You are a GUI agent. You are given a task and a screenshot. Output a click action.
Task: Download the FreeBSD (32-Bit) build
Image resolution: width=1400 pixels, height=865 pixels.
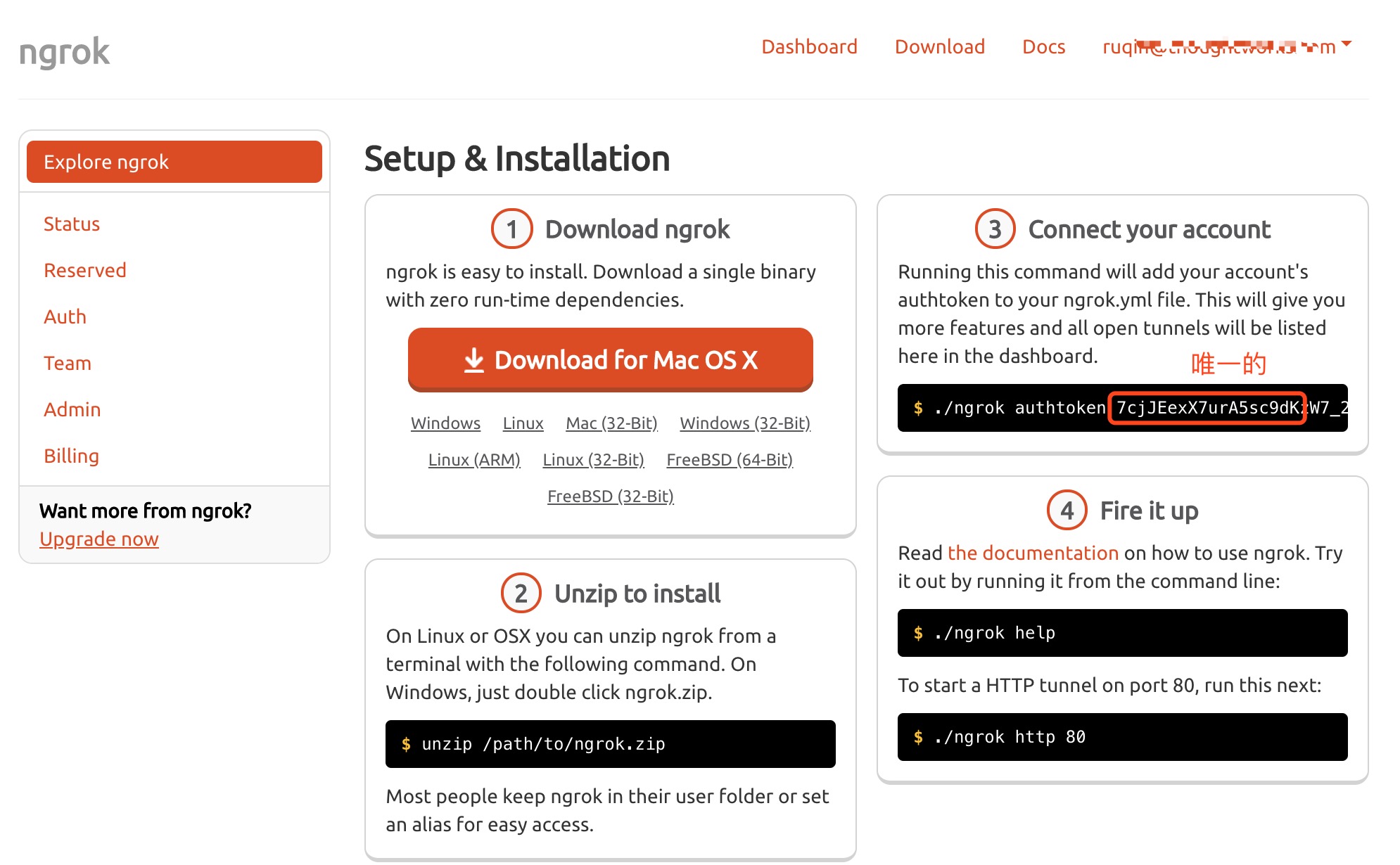pos(611,496)
